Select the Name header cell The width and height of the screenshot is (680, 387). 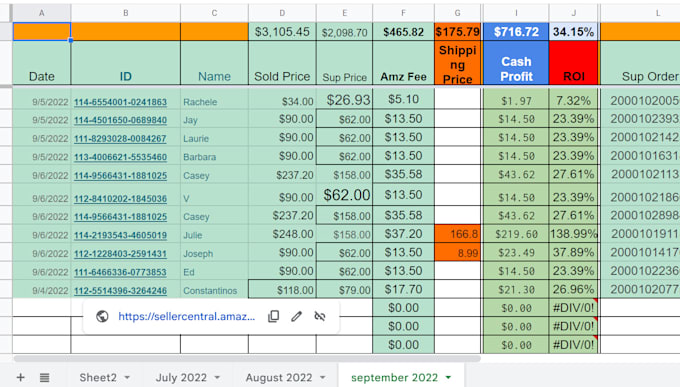(214, 63)
